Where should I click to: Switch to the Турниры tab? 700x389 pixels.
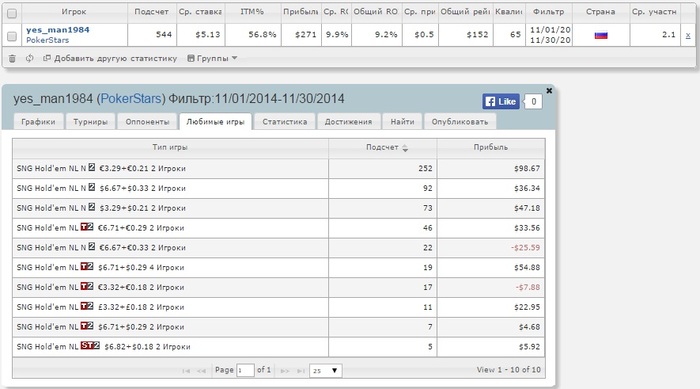(x=91, y=121)
